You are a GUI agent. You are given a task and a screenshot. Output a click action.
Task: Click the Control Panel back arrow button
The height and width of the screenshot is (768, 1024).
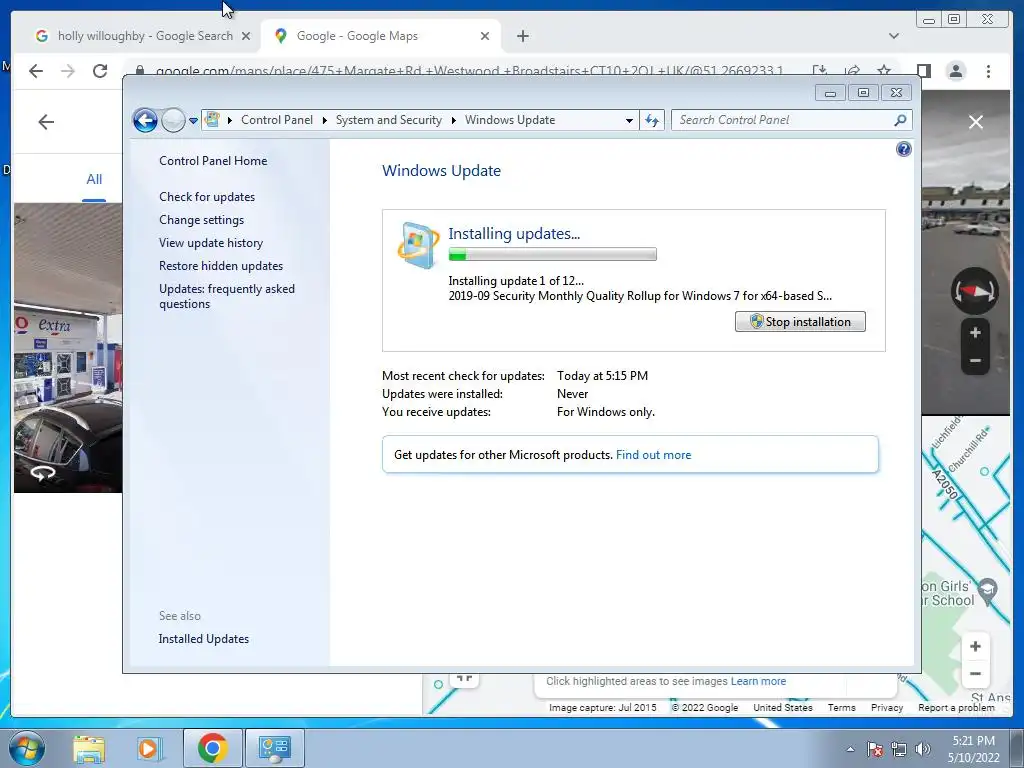pyautogui.click(x=145, y=120)
